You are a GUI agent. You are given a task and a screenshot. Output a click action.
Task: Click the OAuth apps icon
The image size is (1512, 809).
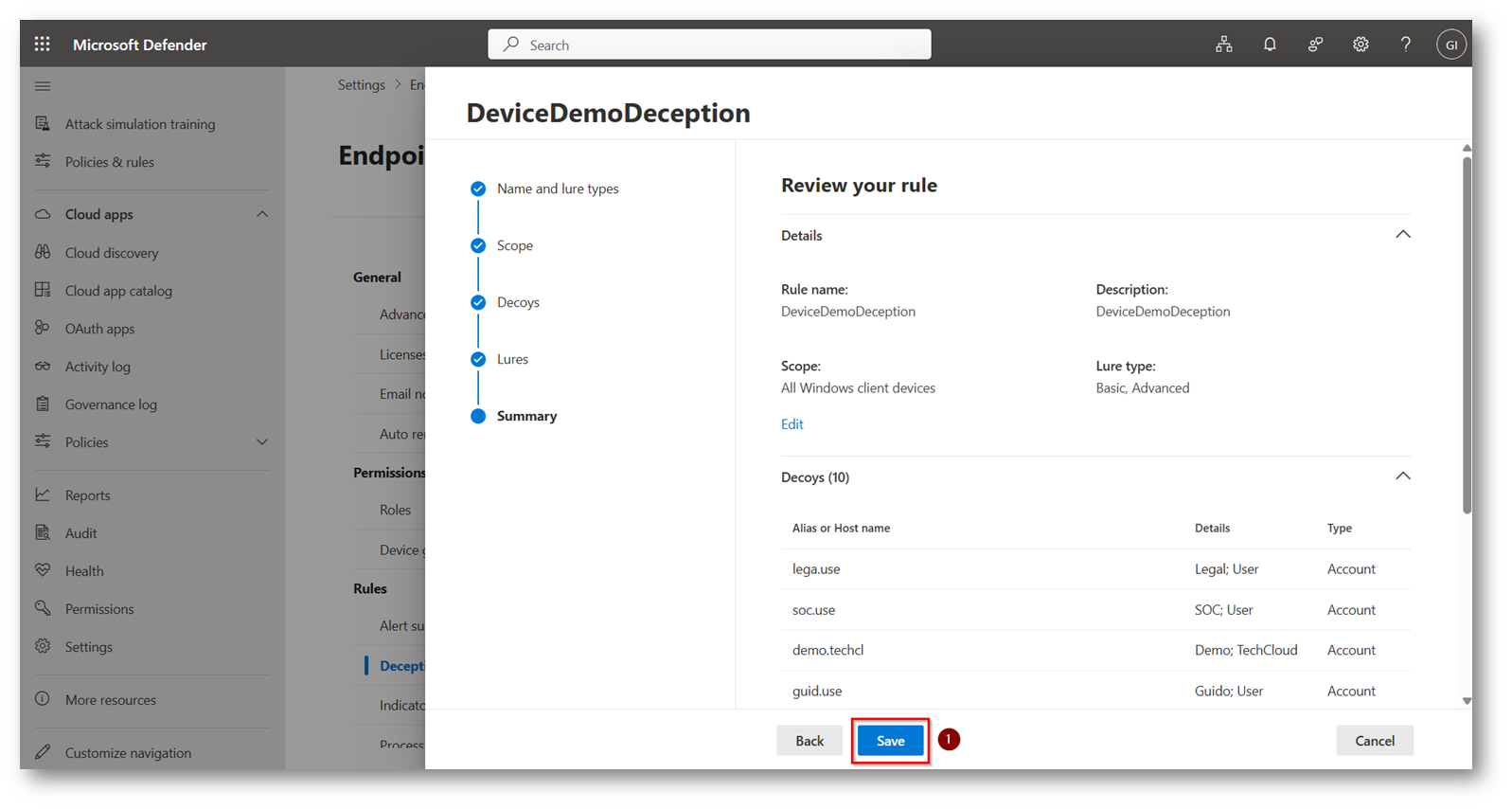(43, 328)
